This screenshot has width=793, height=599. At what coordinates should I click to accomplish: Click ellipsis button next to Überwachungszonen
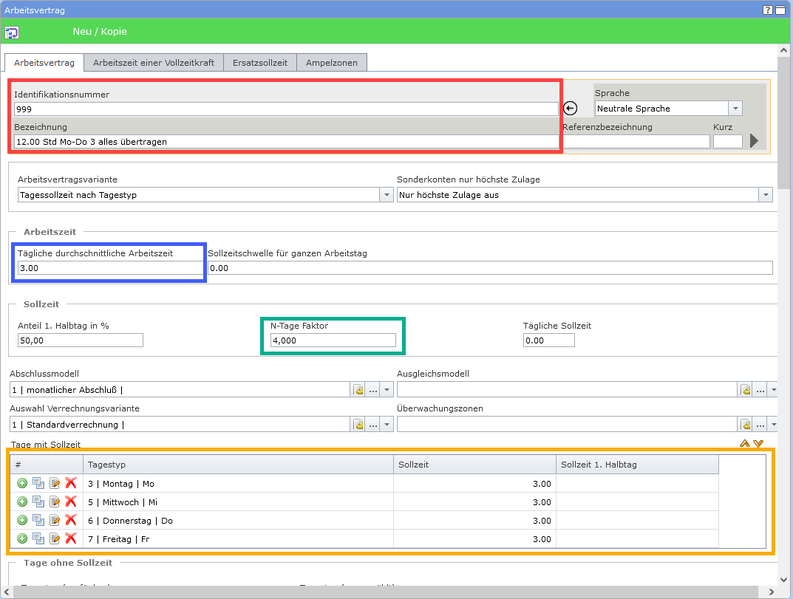click(x=760, y=425)
